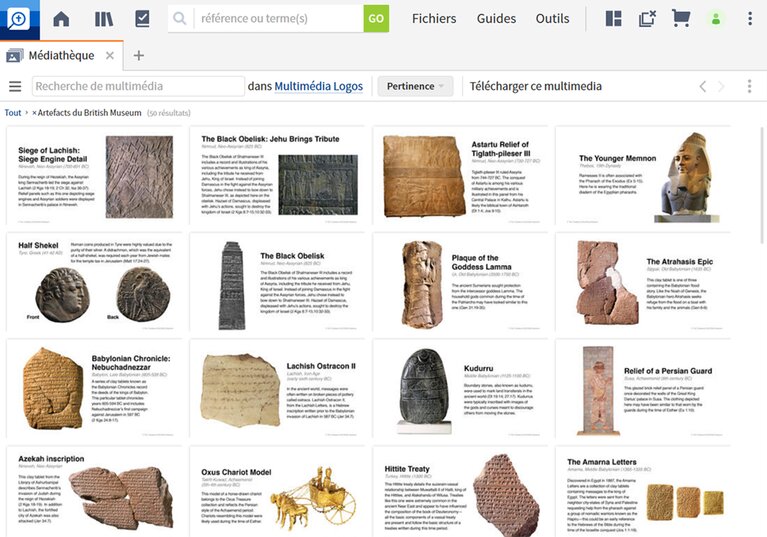Click the '(50 résultats)' count text
The width and height of the screenshot is (767, 537).
pyautogui.click(x=169, y=113)
